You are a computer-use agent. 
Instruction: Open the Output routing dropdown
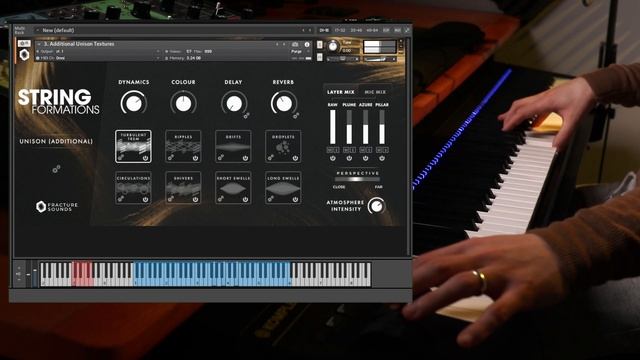pyautogui.click(x=158, y=52)
